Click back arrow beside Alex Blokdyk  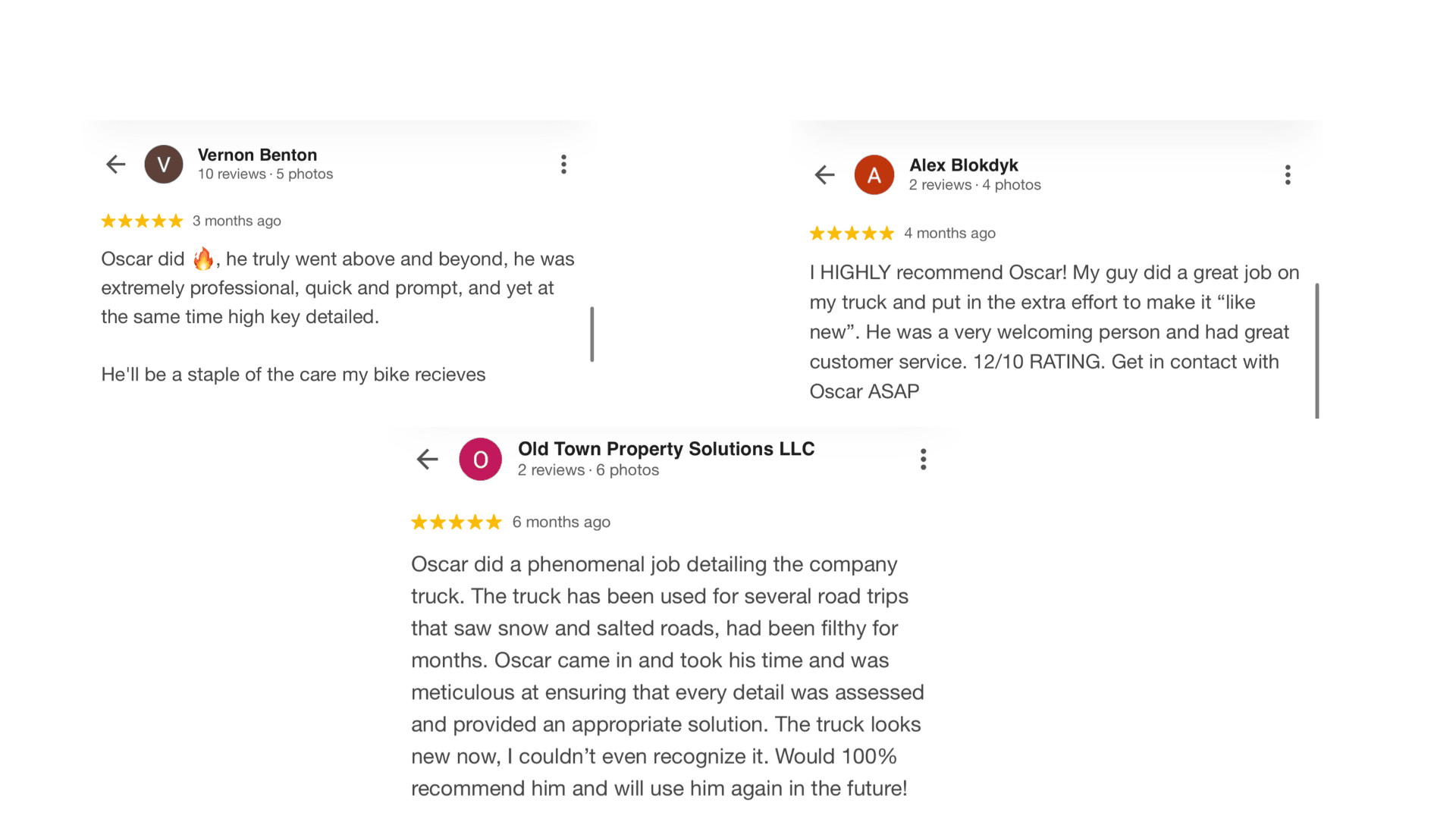(x=824, y=175)
